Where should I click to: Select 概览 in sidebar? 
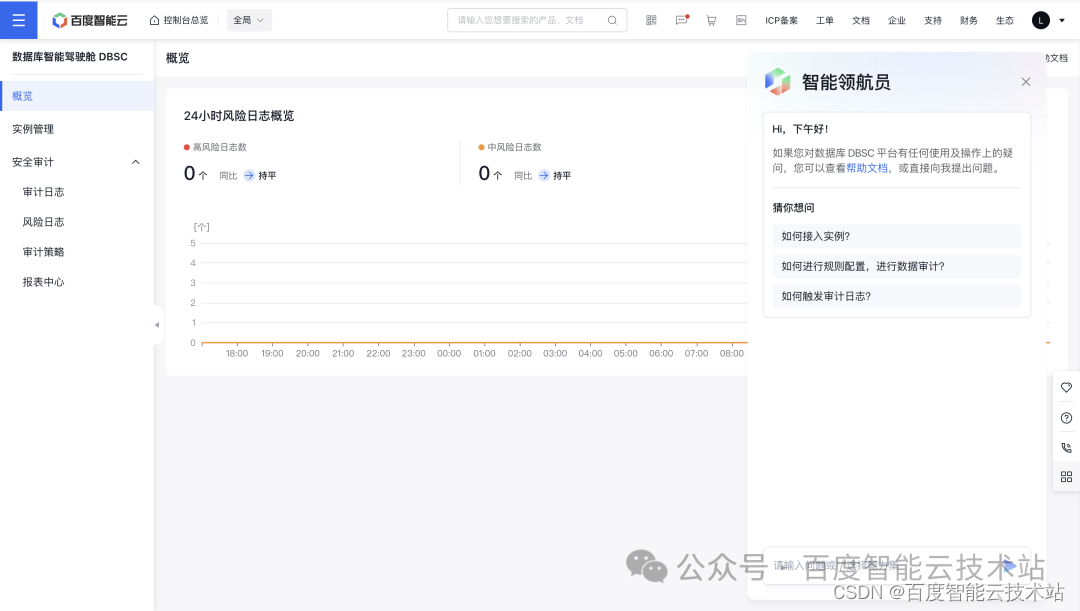pyautogui.click(x=77, y=96)
